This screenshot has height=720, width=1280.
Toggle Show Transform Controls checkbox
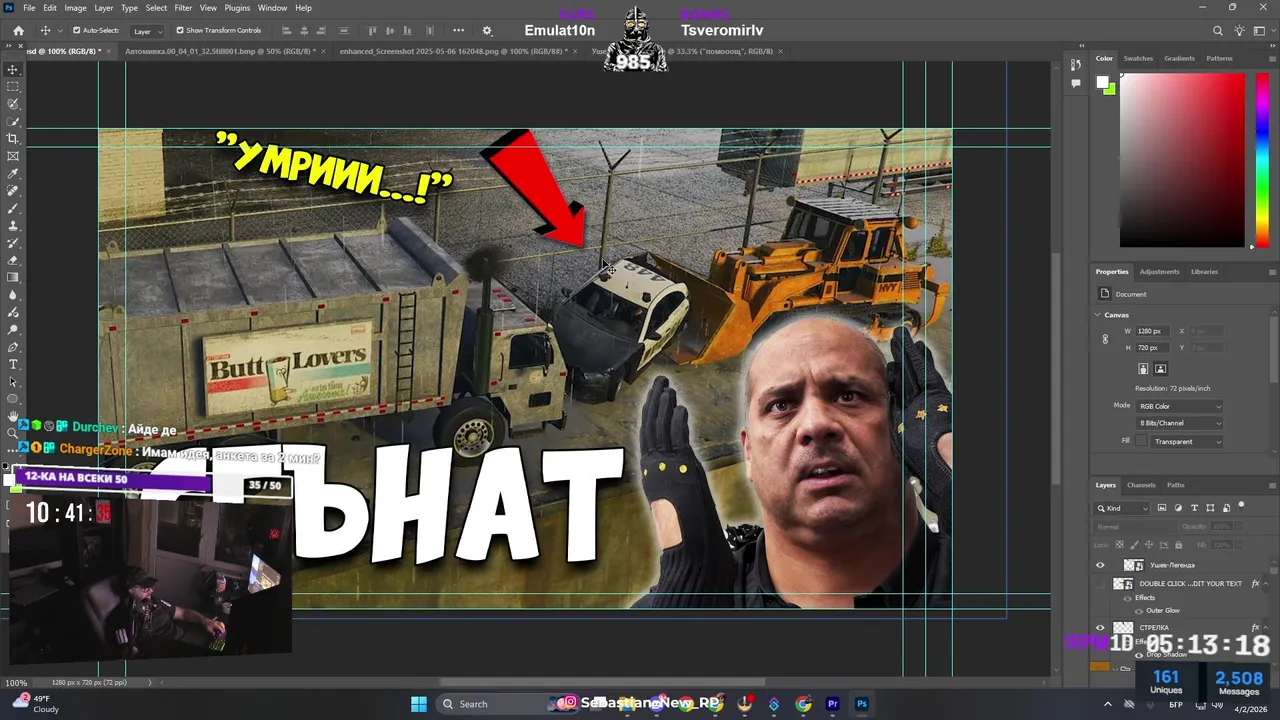point(180,31)
